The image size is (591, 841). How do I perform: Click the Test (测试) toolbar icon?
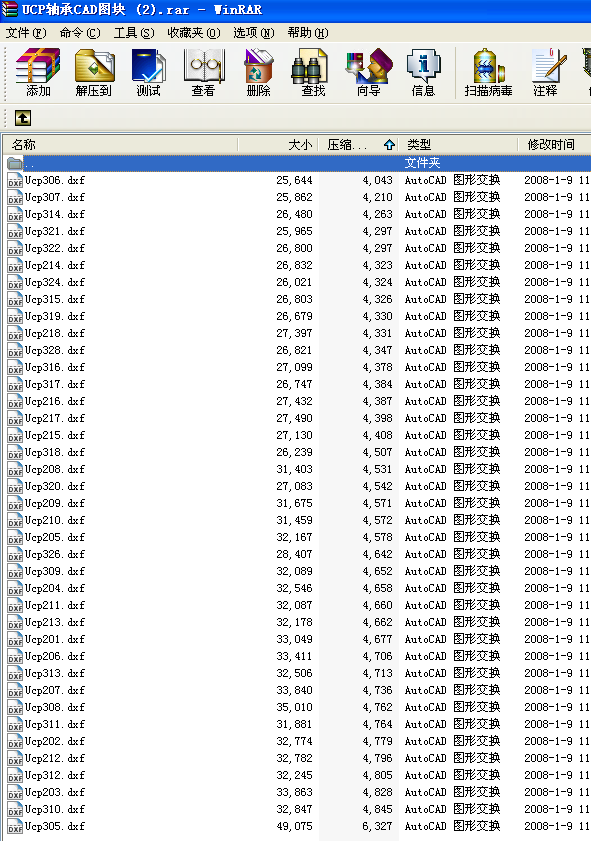[149, 72]
